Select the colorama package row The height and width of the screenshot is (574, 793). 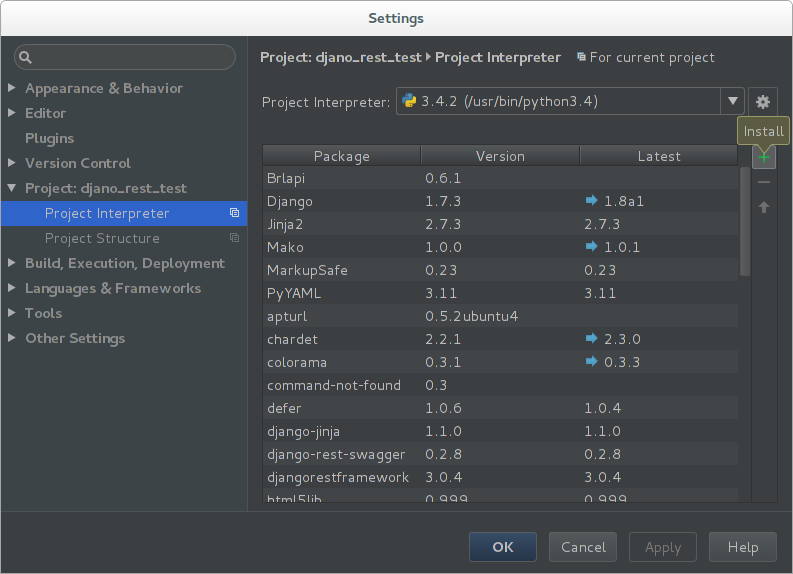click(x=500, y=362)
